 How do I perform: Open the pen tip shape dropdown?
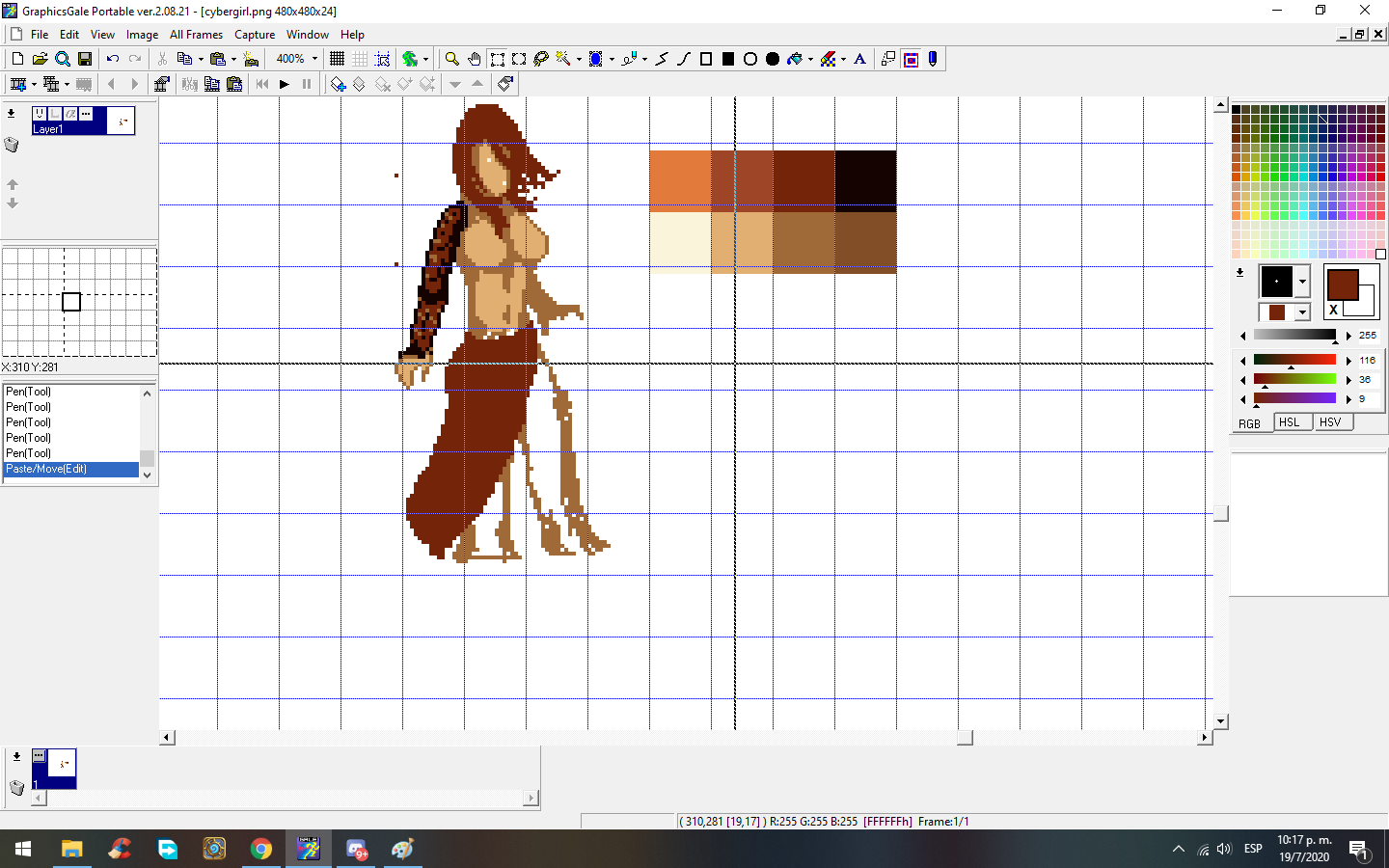click(x=1302, y=282)
